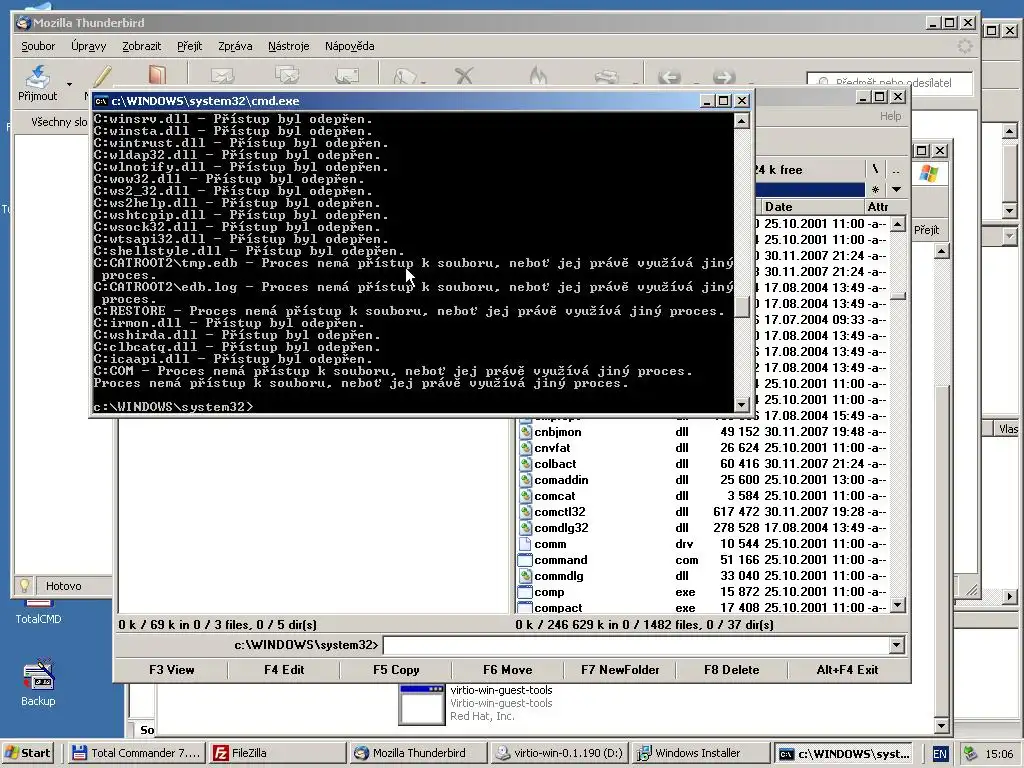1024x768 pixels.
Task: Click the tag icon in Thunderbird toolbar
Action: click(406, 76)
